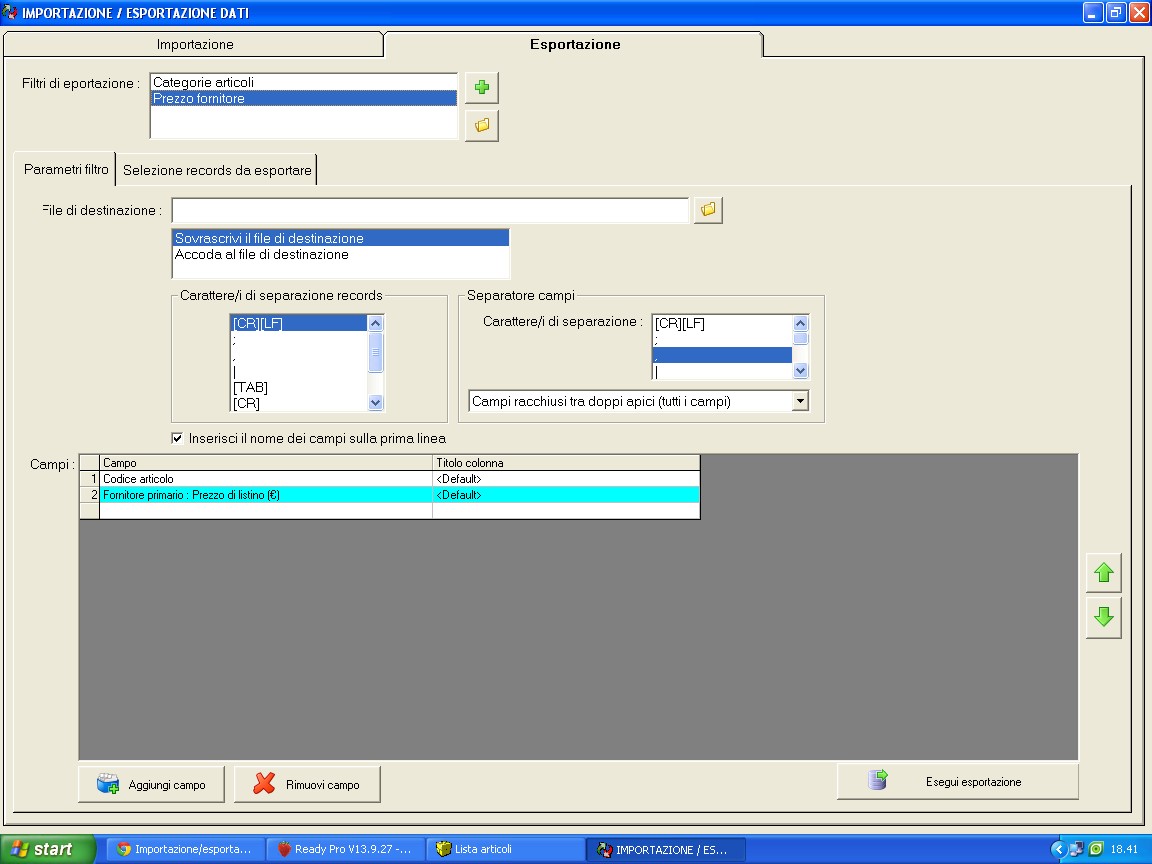The image size is (1152, 864).
Task: Select [CR] in records separator list
Action: [x=298, y=403]
